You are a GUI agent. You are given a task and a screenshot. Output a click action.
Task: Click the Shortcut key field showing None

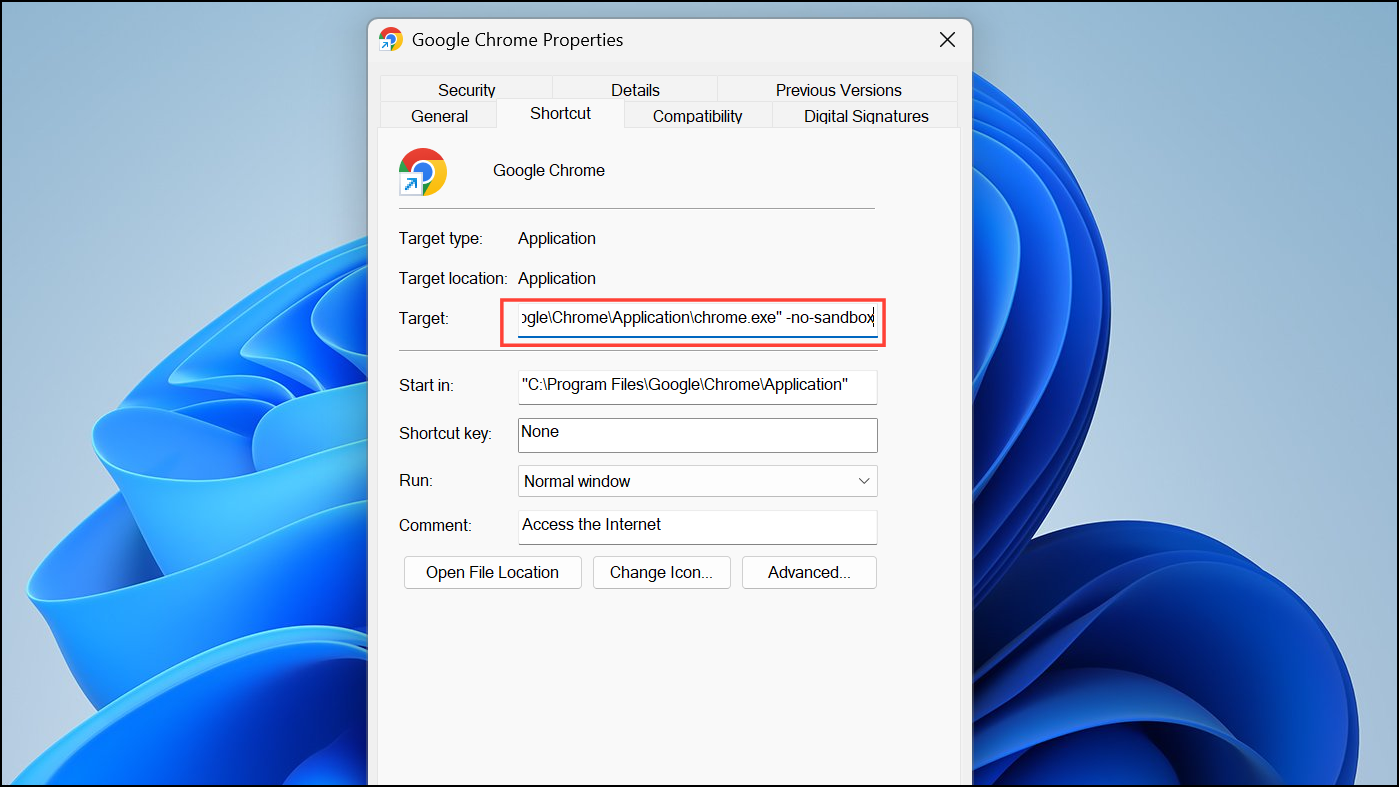[697, 434]
